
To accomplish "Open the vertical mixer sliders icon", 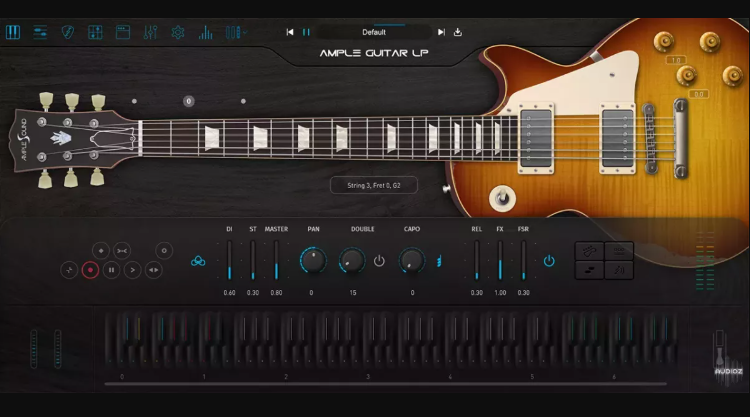I will coord(150,32).
